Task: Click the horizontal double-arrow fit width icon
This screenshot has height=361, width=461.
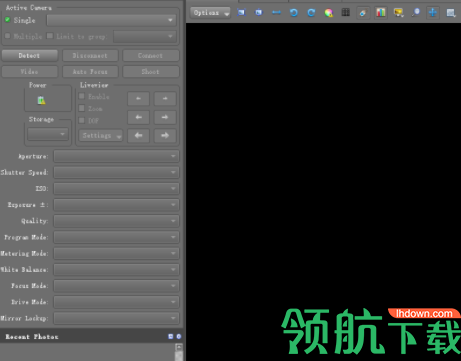Action: [276, 13]
